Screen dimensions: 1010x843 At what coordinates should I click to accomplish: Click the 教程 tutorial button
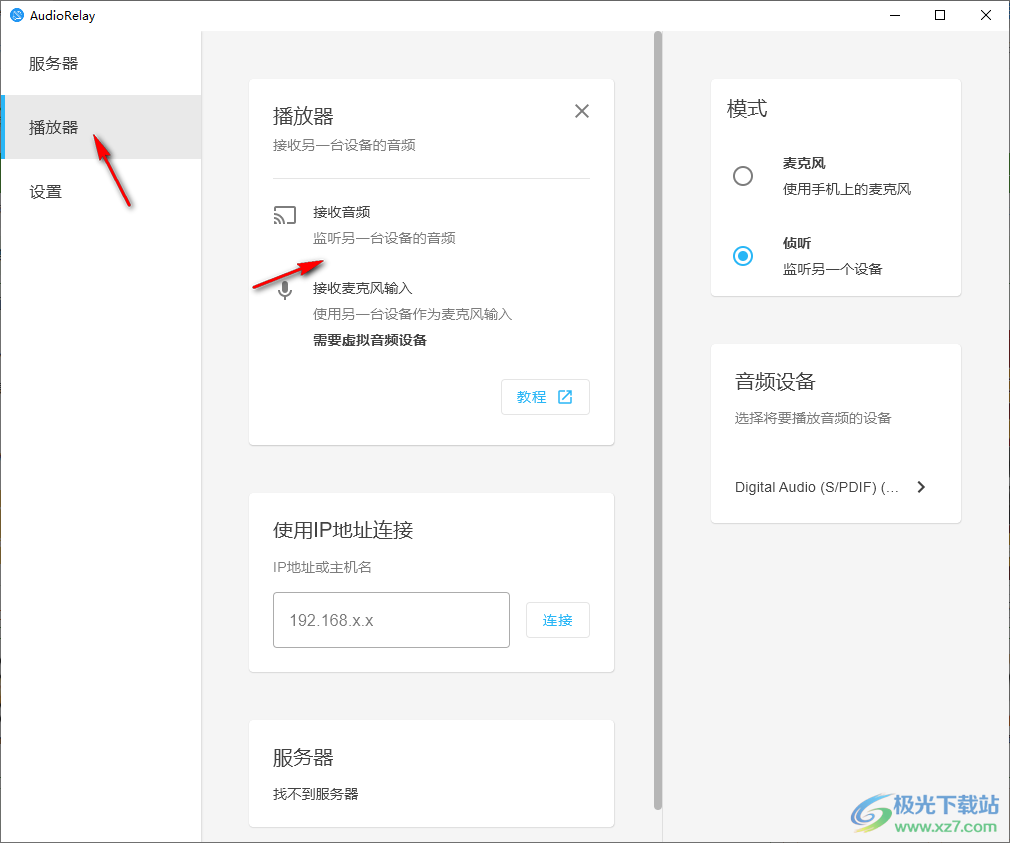point(545,397)
